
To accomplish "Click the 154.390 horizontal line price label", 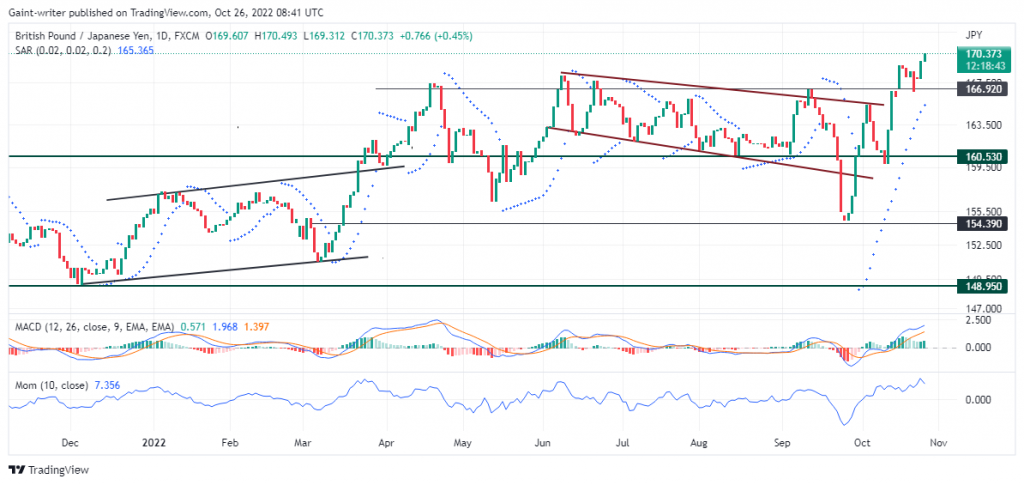I will [981, 224].
